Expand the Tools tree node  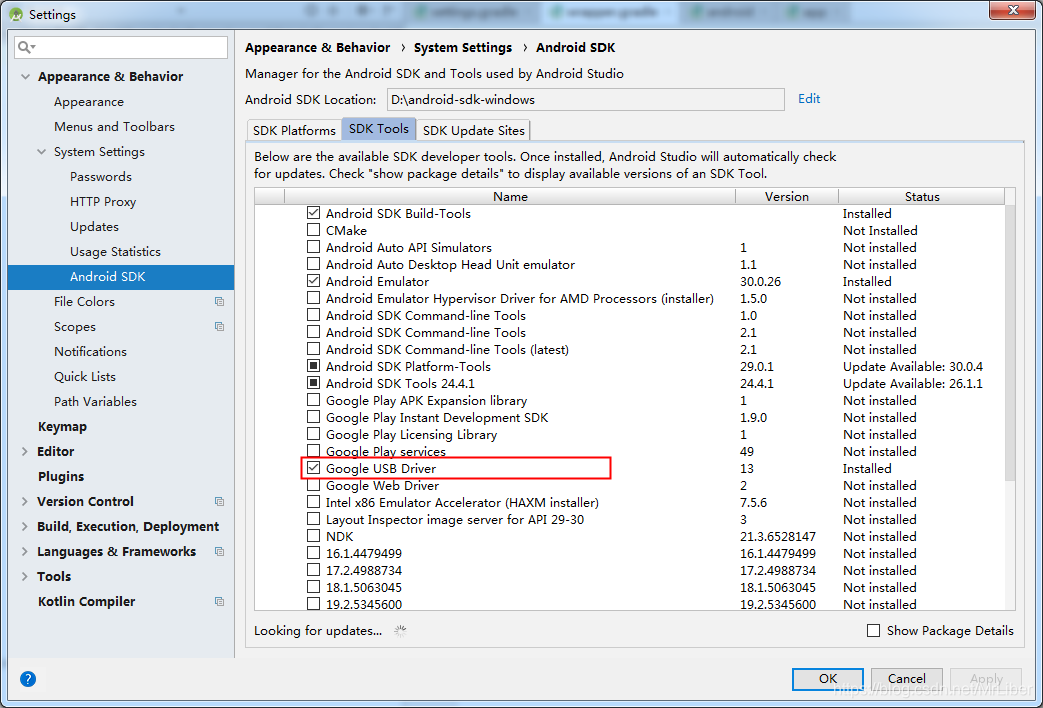pos(25,576)
